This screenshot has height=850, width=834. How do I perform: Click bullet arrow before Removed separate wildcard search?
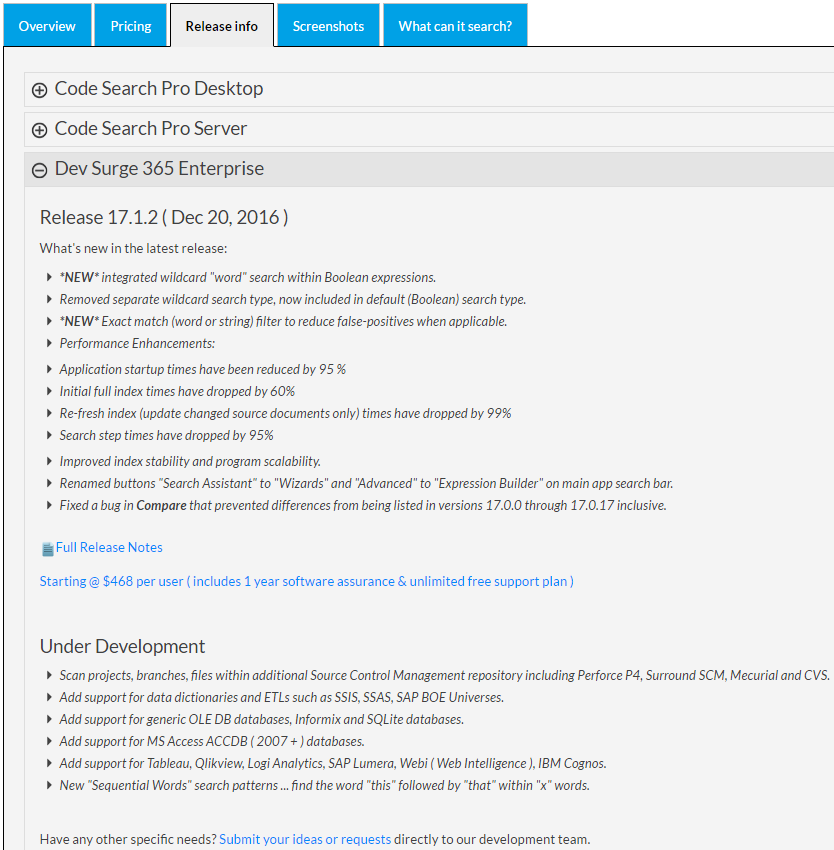tap(49, 299)
